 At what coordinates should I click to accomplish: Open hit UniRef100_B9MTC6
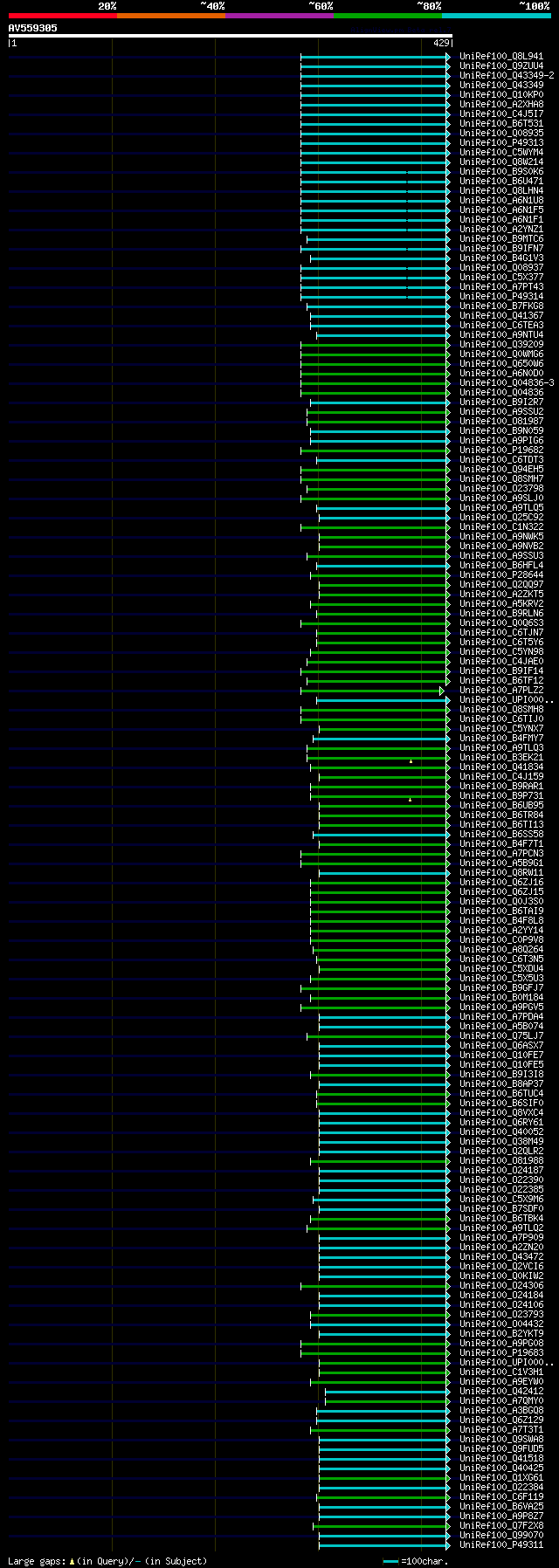coord(501,239)
